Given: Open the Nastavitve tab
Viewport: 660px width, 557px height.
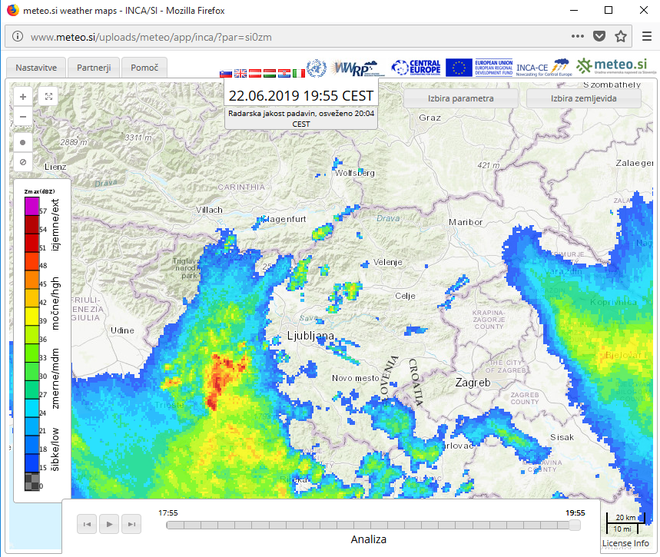Looking at the screenshot, I should 36,68.
